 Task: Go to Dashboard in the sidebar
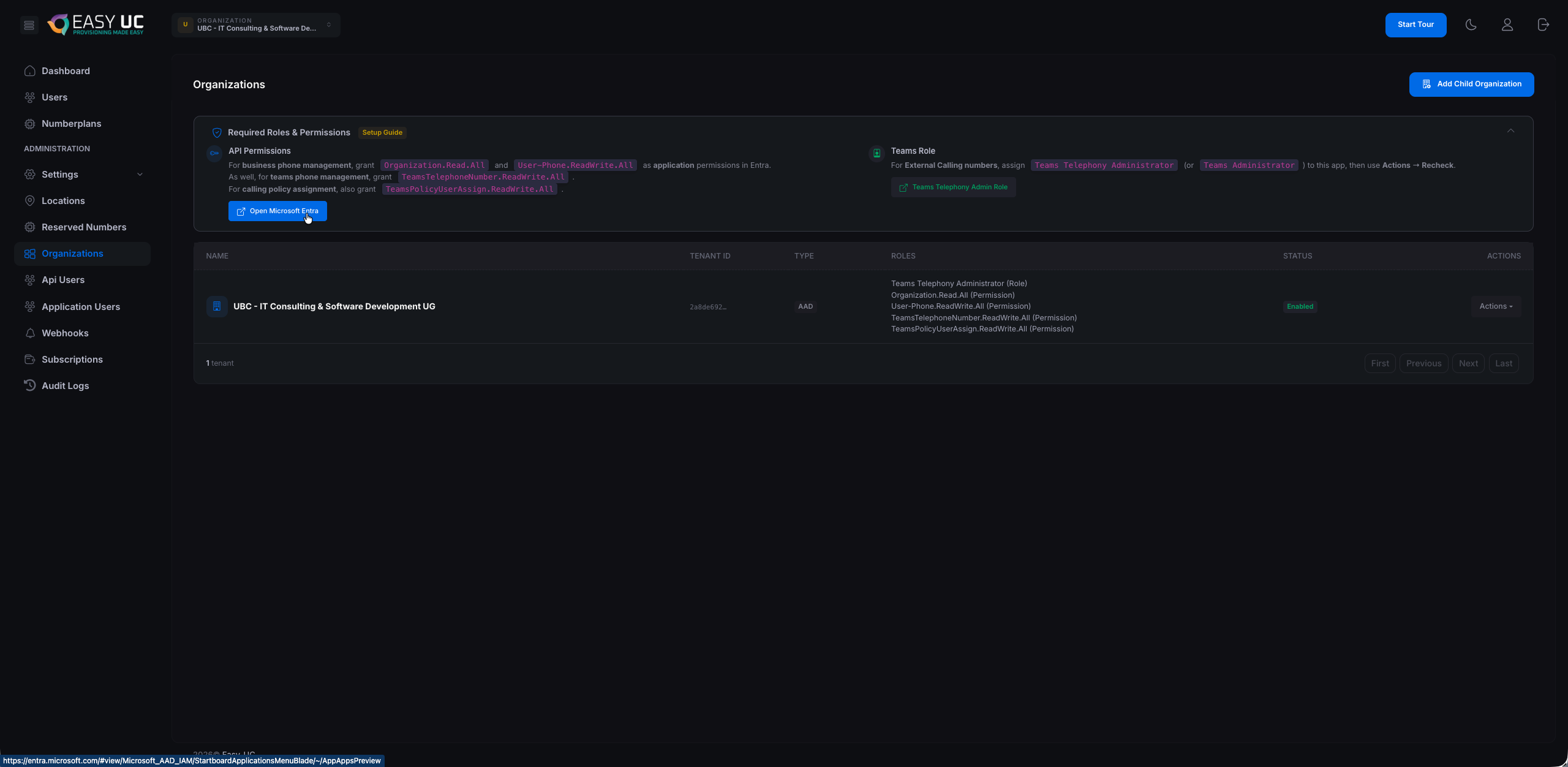pyautogui.click(x=66, y=71)
